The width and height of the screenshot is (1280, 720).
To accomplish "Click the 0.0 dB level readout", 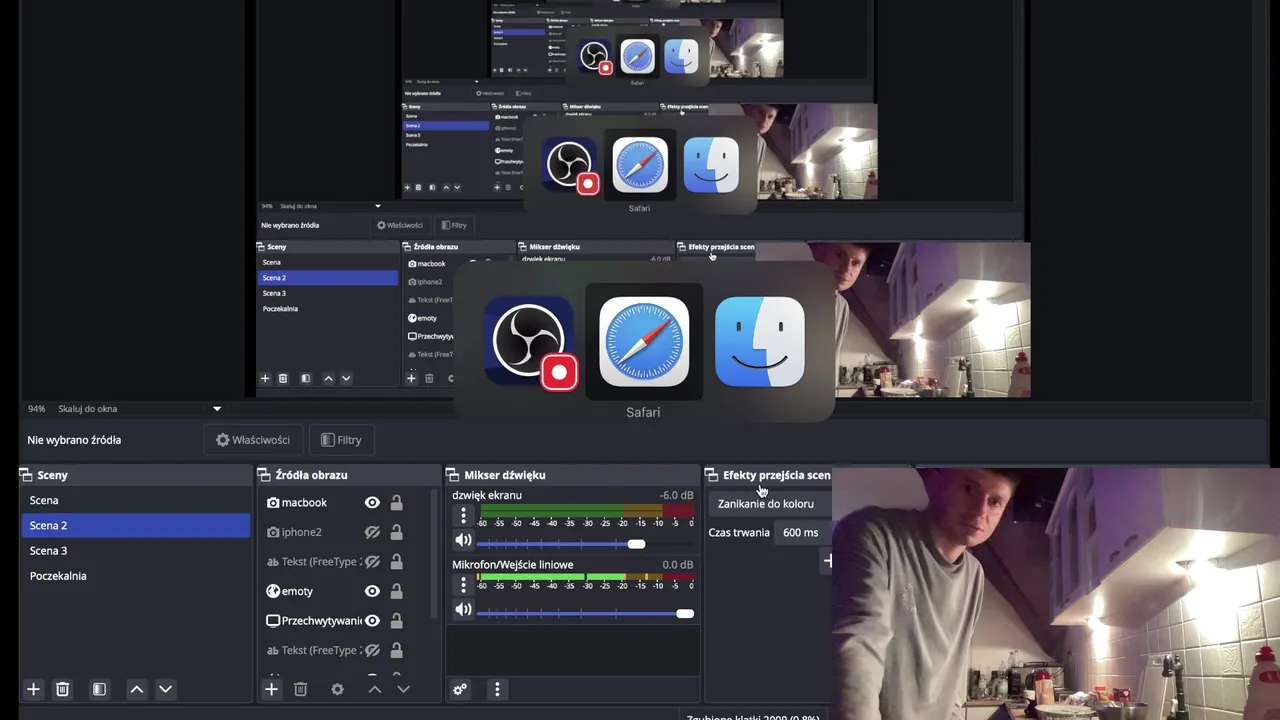I will (x=678, y=565).
